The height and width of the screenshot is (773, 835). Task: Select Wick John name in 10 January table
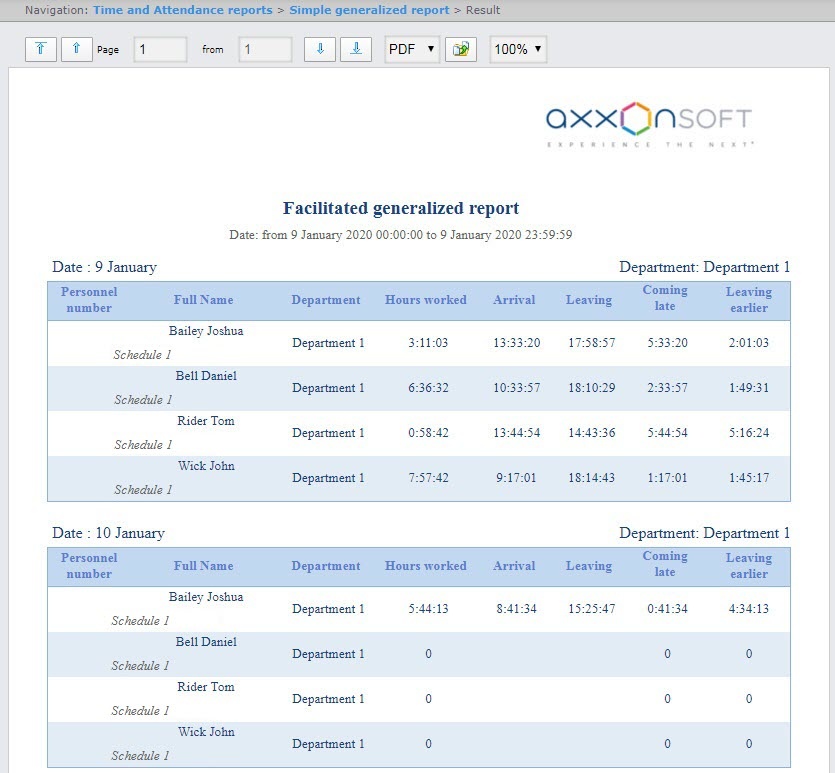tap(206, 732)
